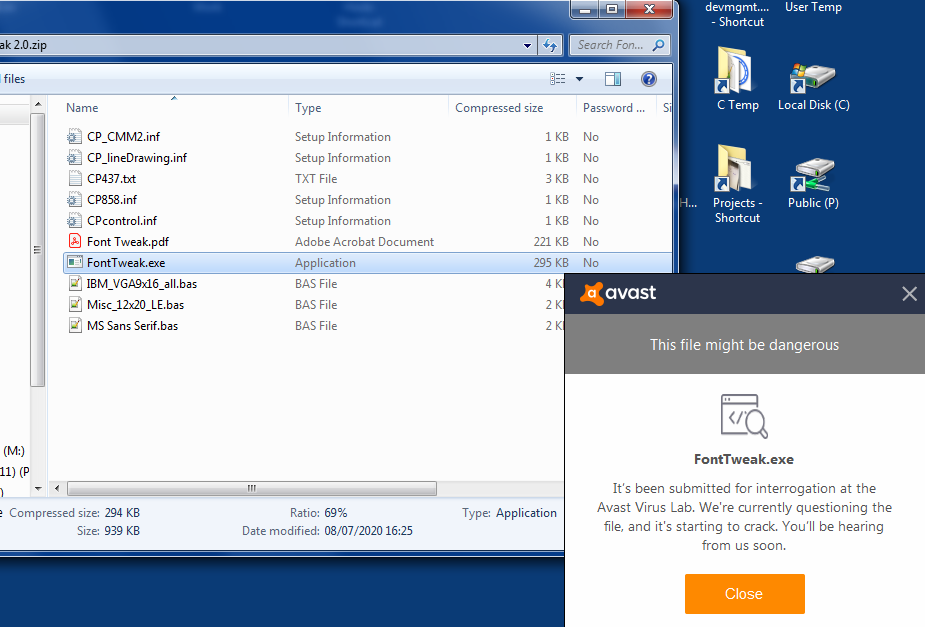Select the CP437.txt file icon
The width and height of the screenshot is (925, 627).
[x=74, y=179]
